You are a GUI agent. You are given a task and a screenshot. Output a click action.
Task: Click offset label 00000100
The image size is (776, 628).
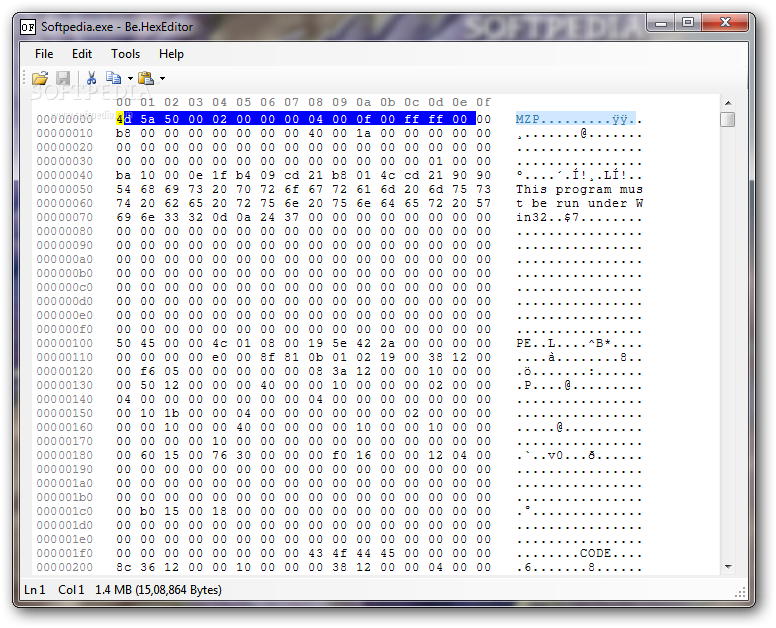point(65,343)
